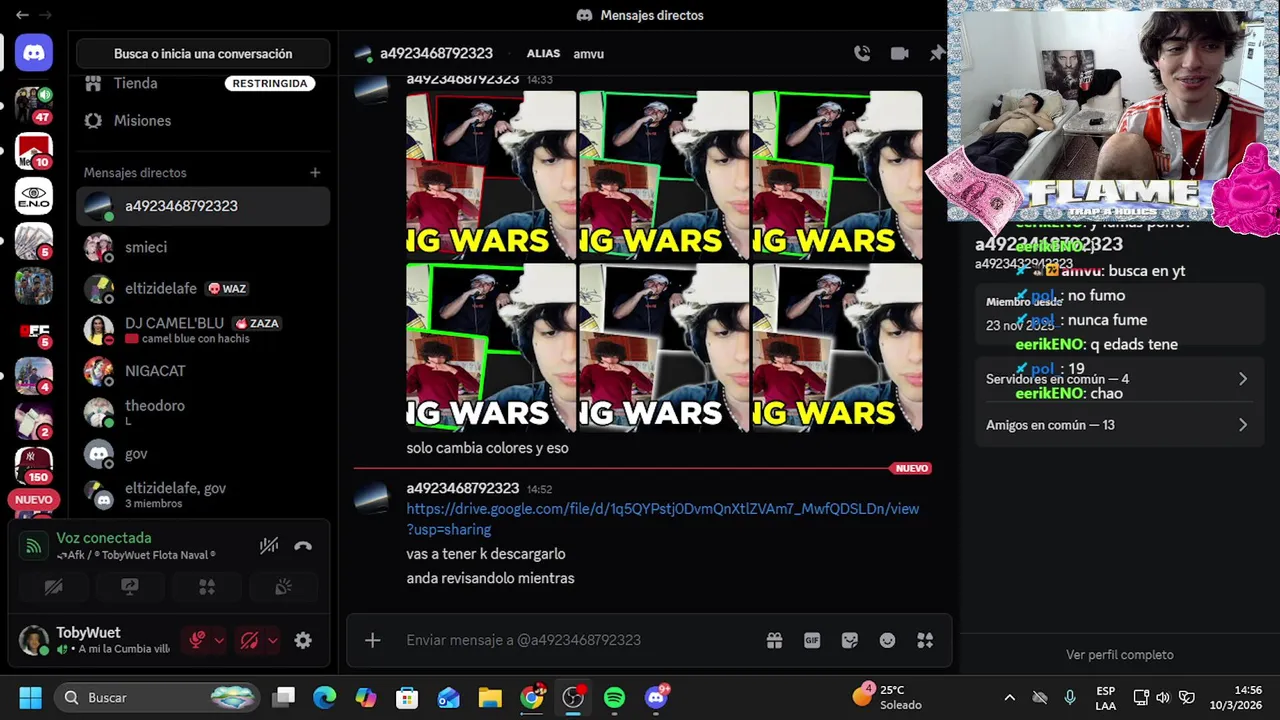The width and height of the screenshot is (1280, 720).
Task: Open group chat eltizidelafe, gov
Action: 203,495
